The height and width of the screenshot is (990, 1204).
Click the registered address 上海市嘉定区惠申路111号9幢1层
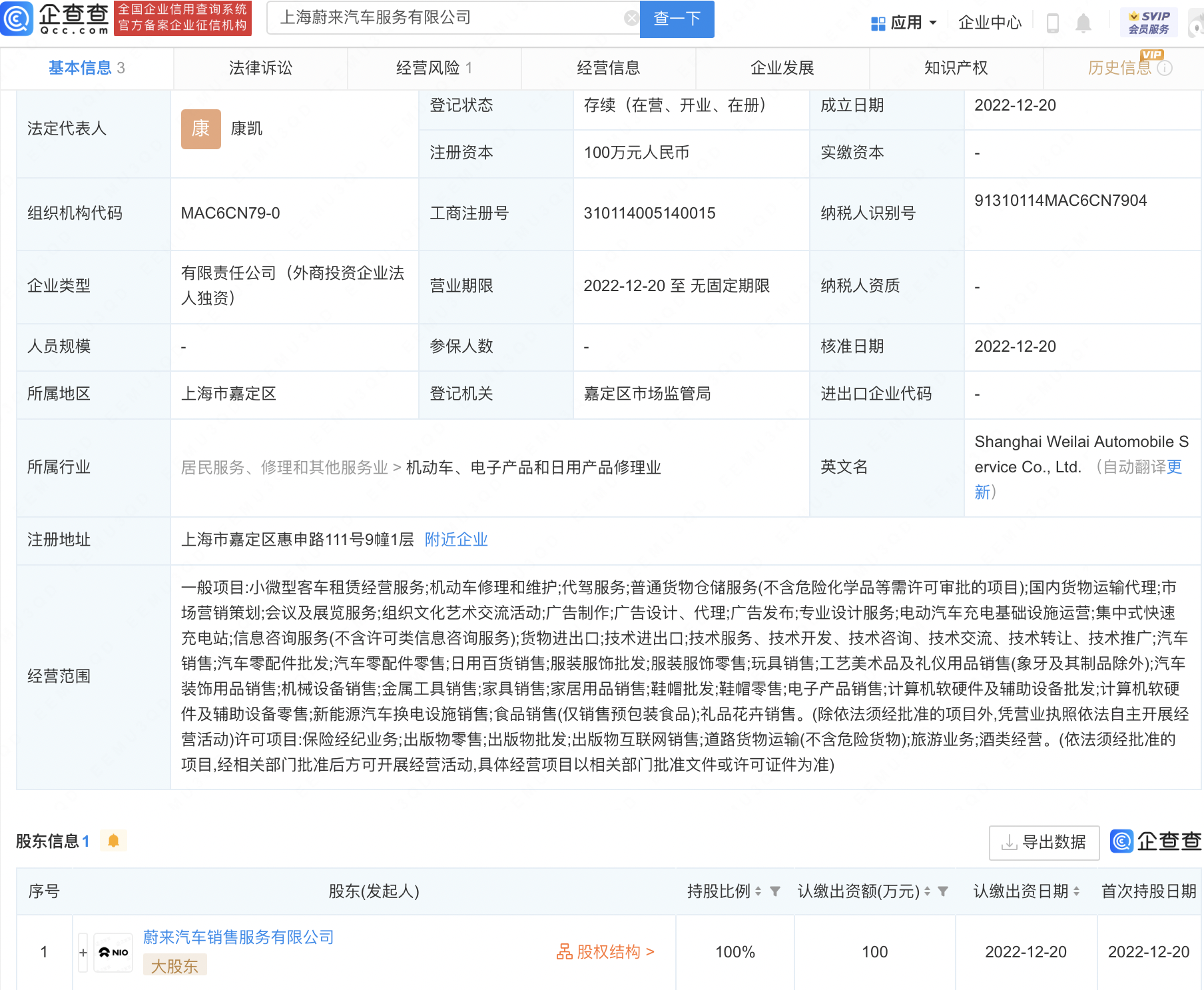point(298,540)
